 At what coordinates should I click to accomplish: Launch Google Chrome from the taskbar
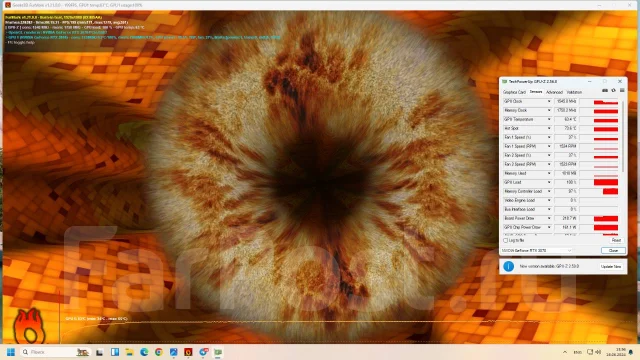click(159, 352)
